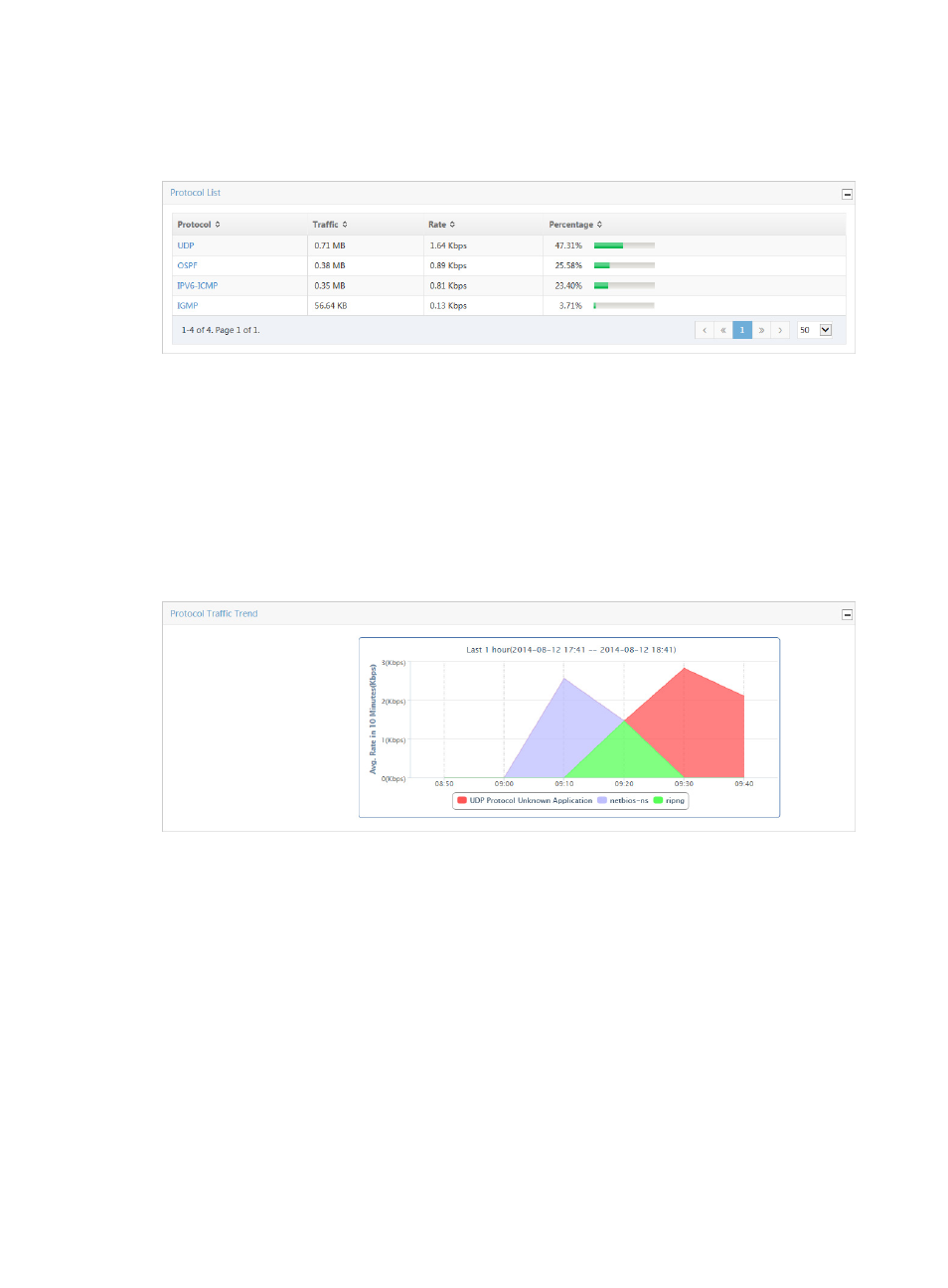Open the UDP protocol link
The width and height of the screenshot is (948, 1288).
[186, 245]
